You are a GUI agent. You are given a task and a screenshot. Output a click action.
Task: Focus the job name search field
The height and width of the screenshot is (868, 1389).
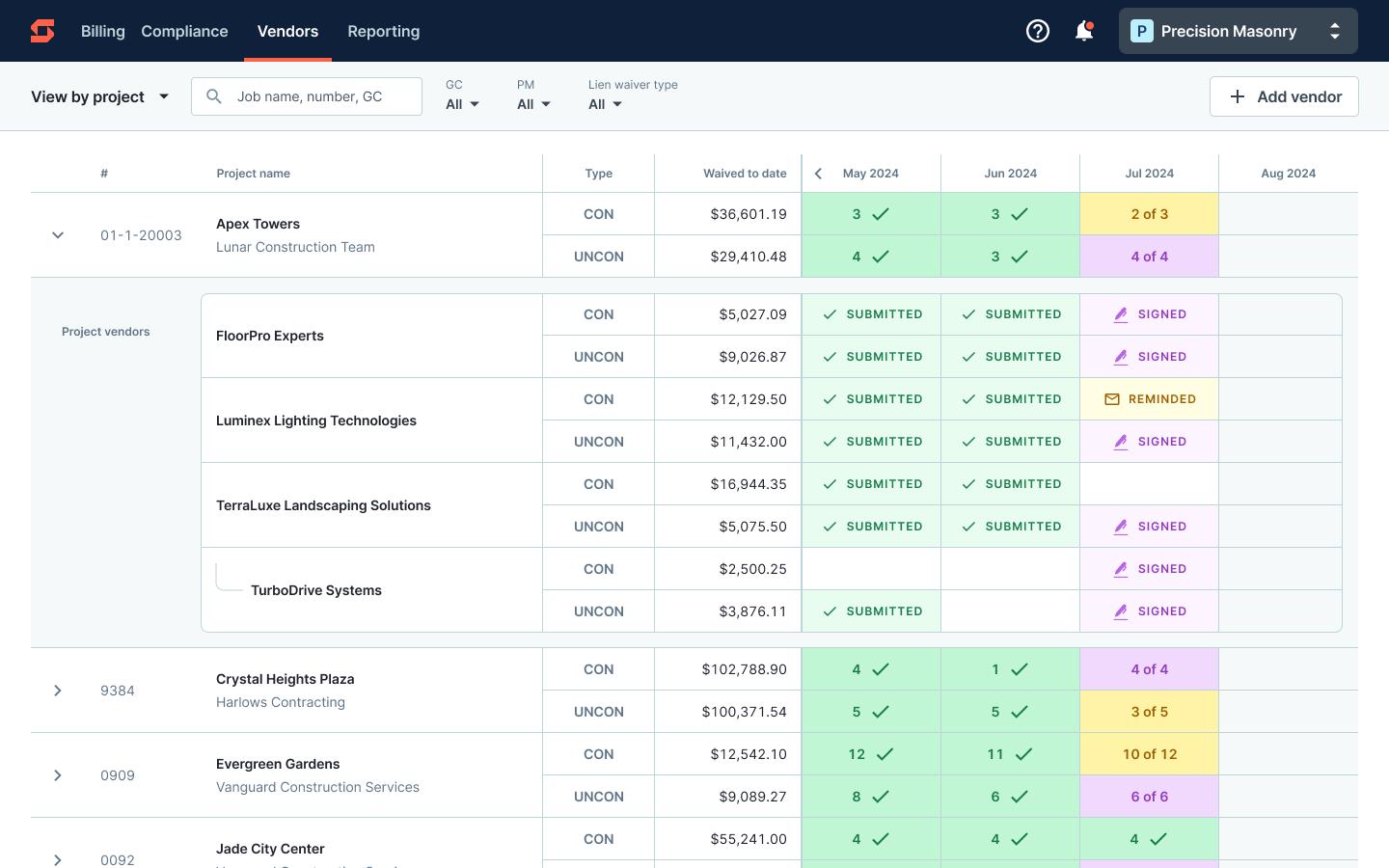[x=323, y=96]
